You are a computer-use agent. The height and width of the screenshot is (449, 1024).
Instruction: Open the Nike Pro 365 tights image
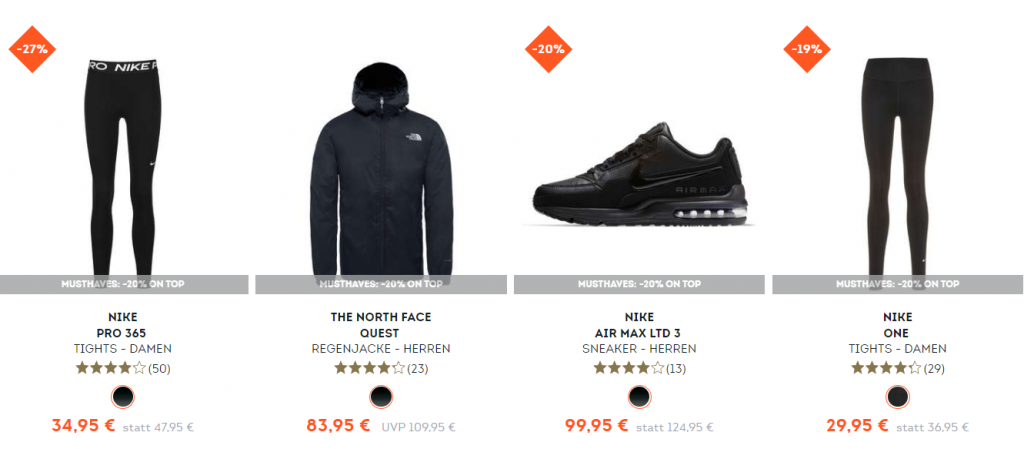pyautogui.click(x=123, y=166)
